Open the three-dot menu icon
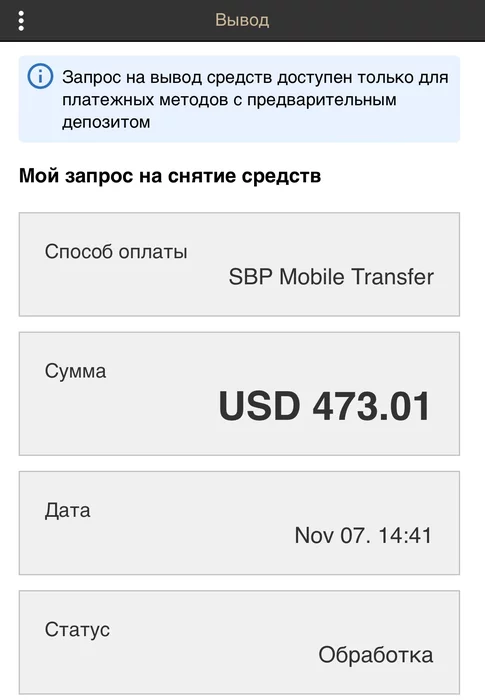 pyautogui.click(x=21, y=21)
